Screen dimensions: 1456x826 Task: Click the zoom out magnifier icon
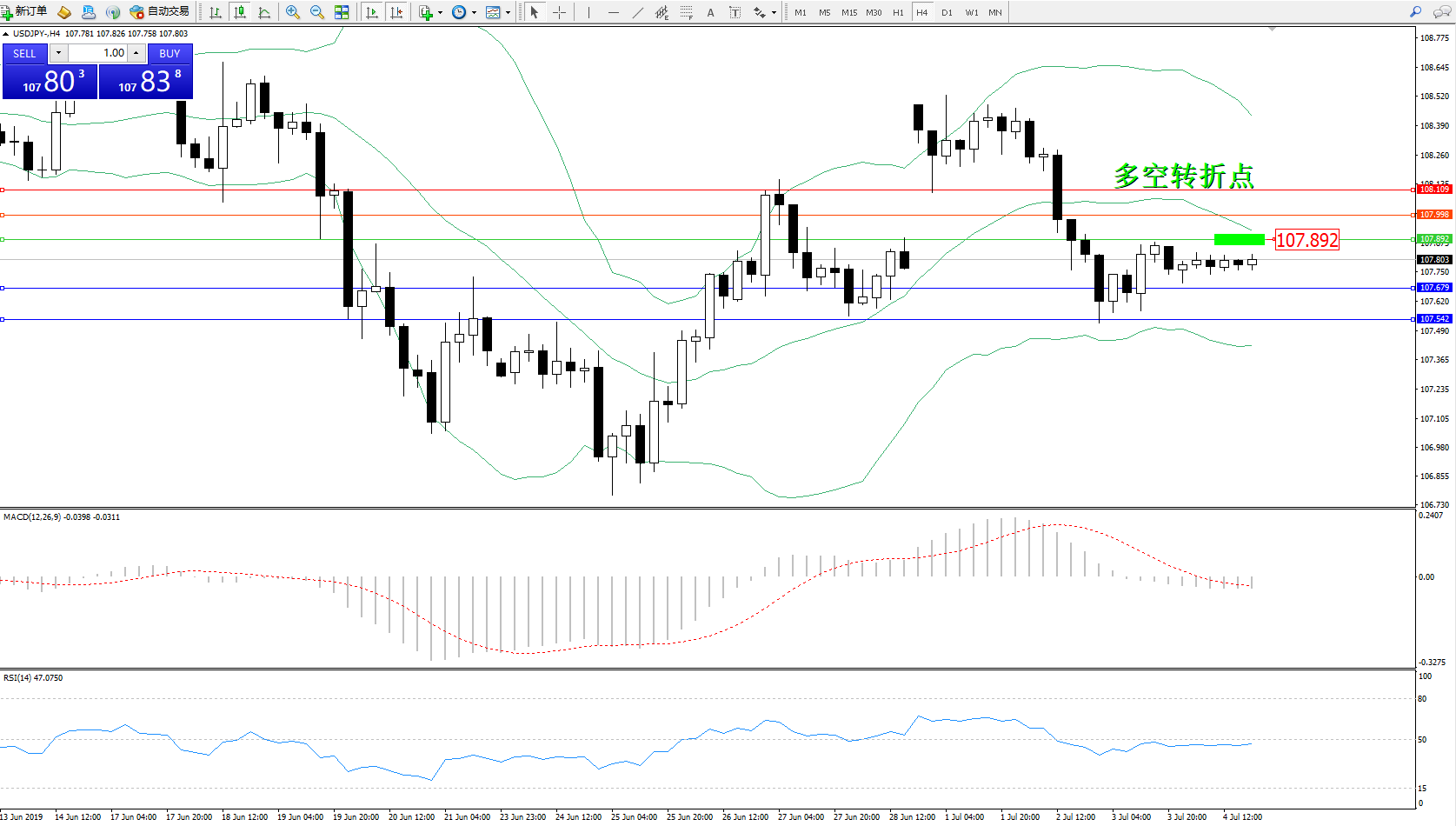coord(317,12)
